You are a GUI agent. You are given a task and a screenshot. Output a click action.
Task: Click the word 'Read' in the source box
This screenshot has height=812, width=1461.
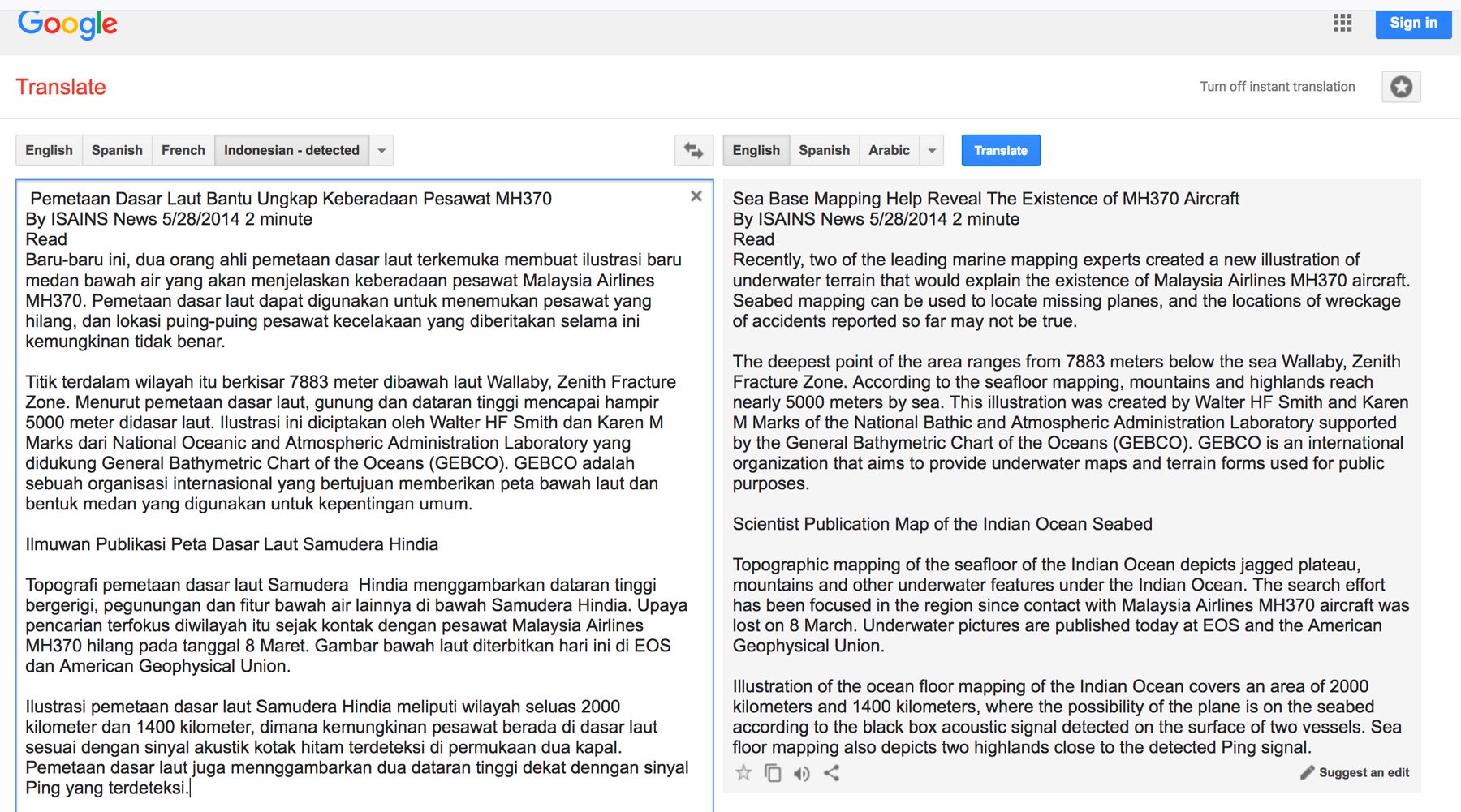(x=46, y=239)
